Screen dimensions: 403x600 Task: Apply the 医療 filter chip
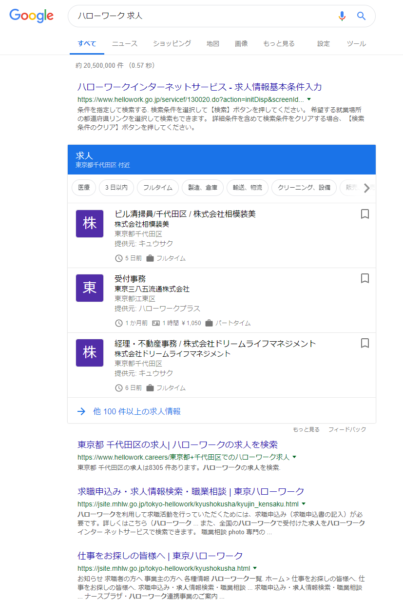pos(84,188)
